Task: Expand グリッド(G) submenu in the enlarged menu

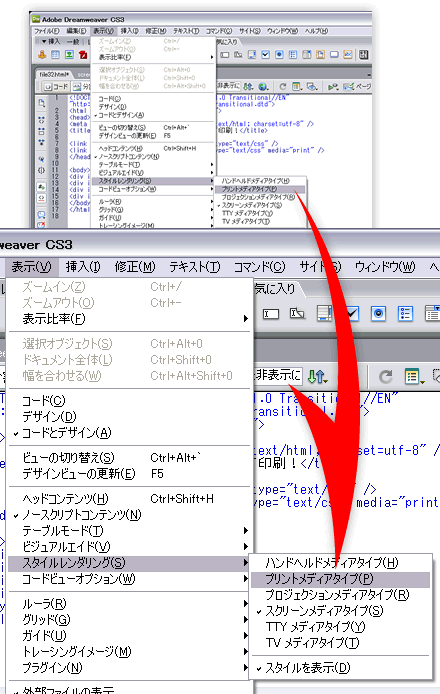Action: coord(130,620)
